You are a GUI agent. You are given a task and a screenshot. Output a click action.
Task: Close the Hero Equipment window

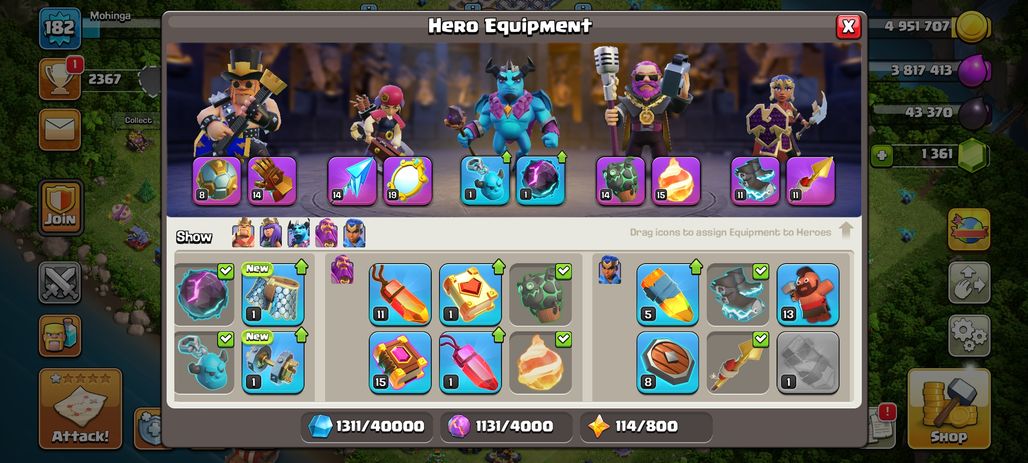click(848, 26)
